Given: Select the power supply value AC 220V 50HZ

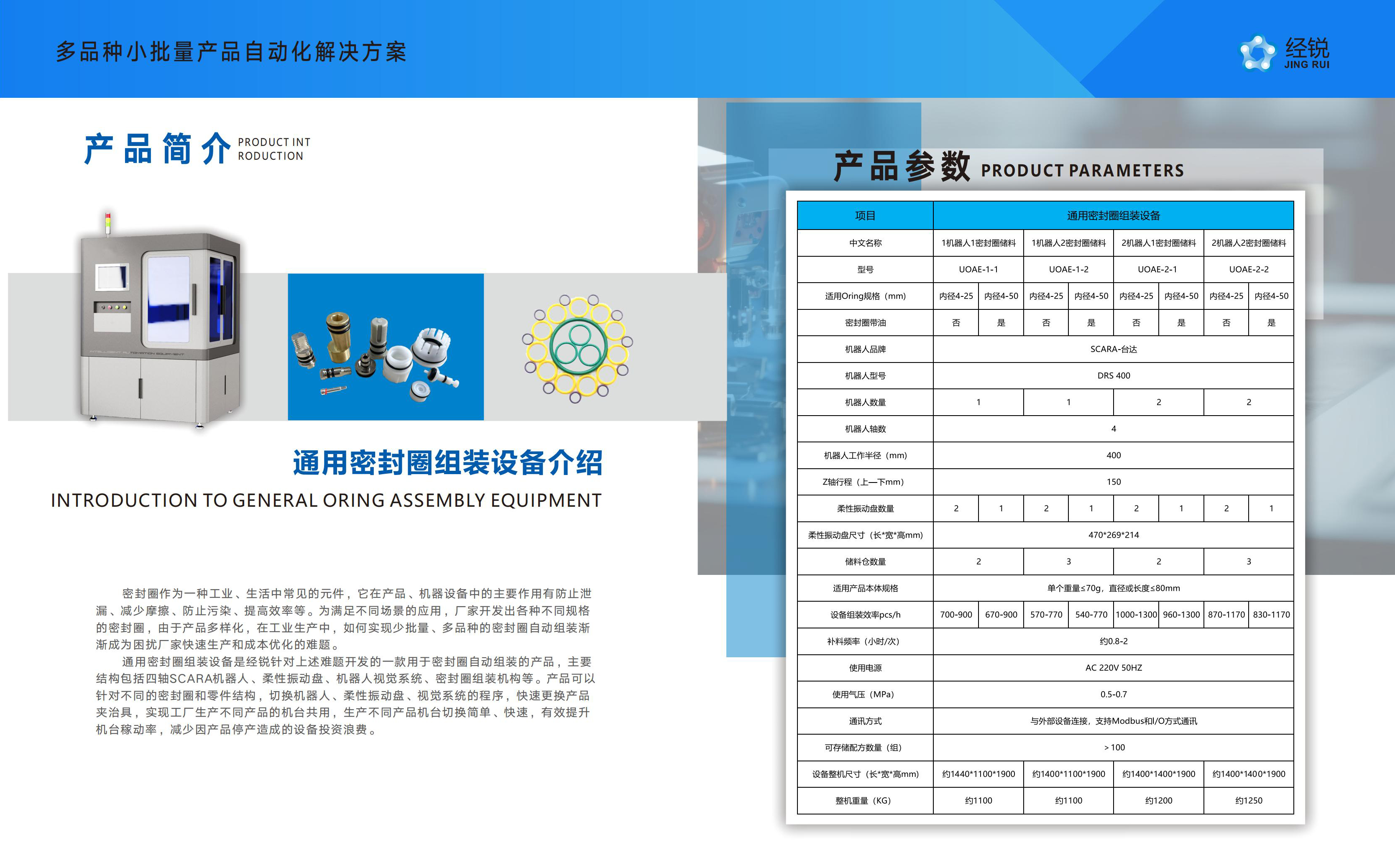Looking at the screenshot, I should coord(1113,668).
